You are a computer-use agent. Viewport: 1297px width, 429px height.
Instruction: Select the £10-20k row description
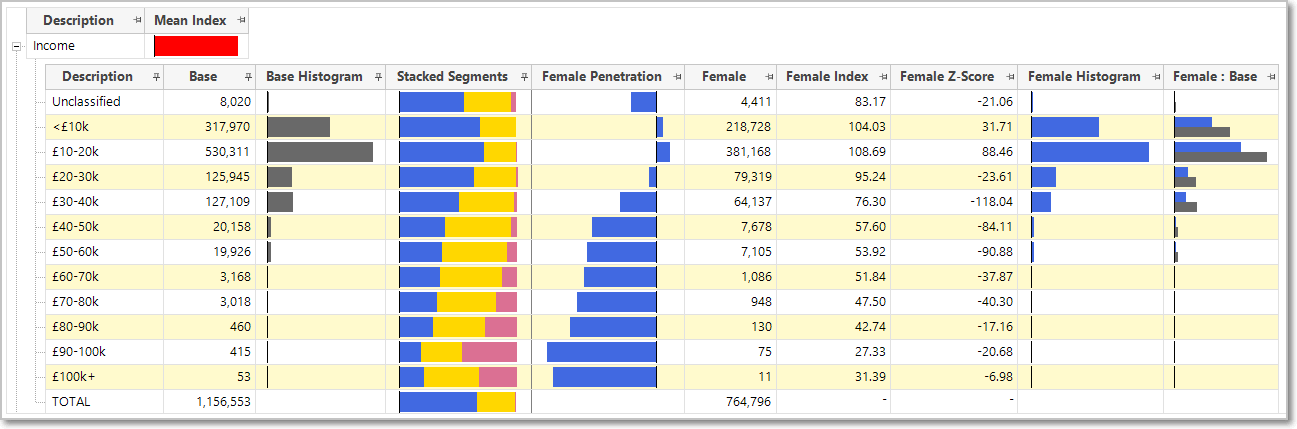pyautogui.click(x=74, y=152)
